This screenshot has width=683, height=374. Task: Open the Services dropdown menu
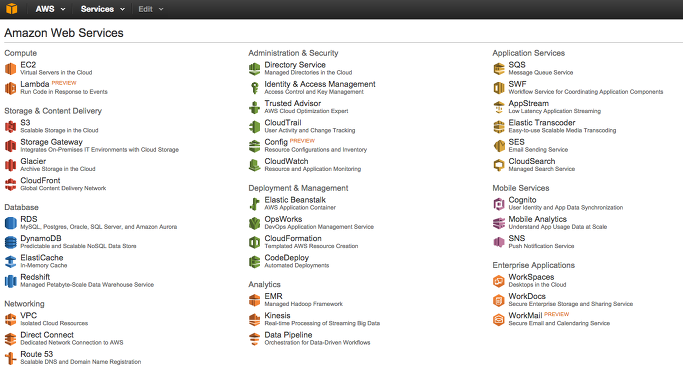[102, 9]
